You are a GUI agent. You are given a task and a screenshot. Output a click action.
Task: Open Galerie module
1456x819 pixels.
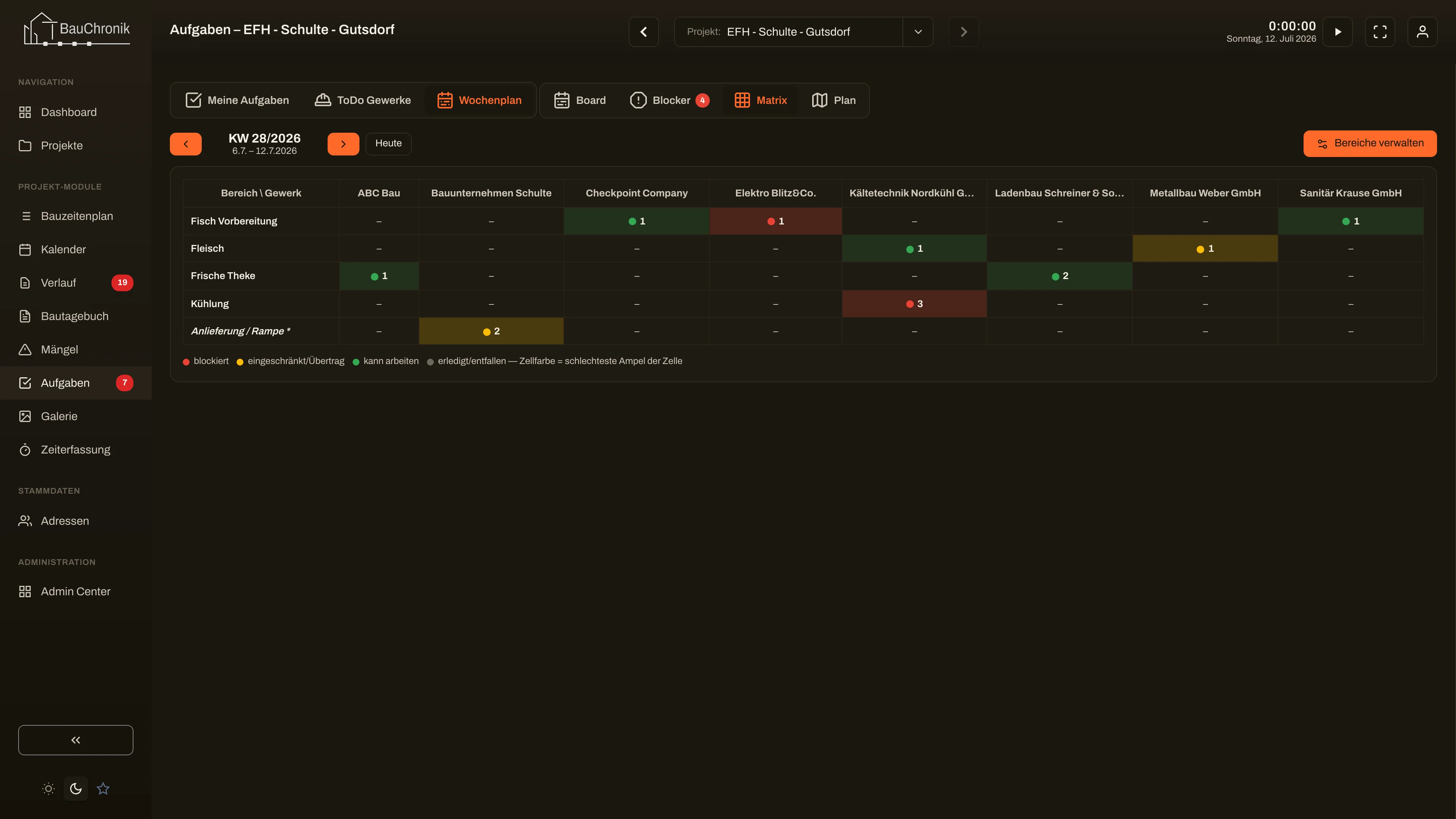76,416
